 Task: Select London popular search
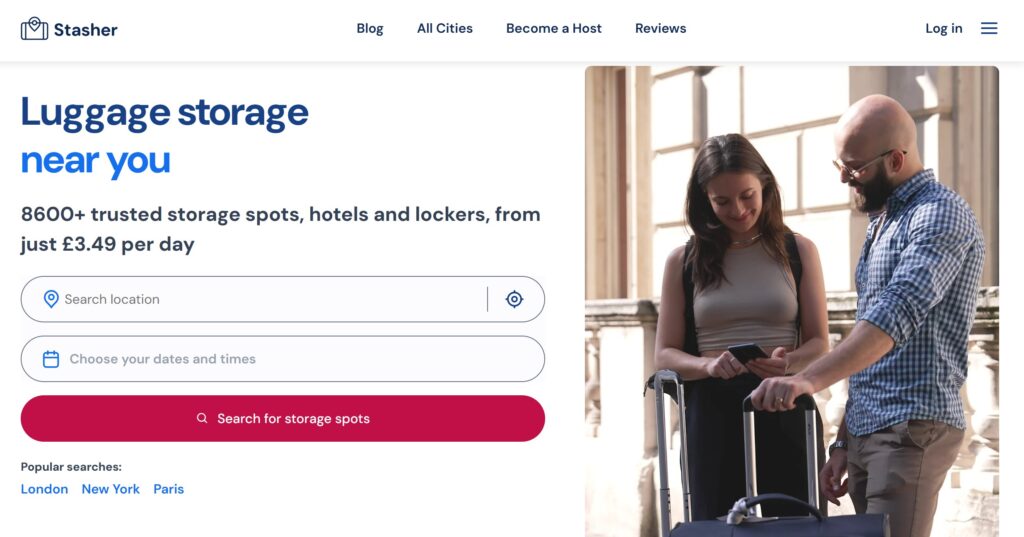[44, 489]
